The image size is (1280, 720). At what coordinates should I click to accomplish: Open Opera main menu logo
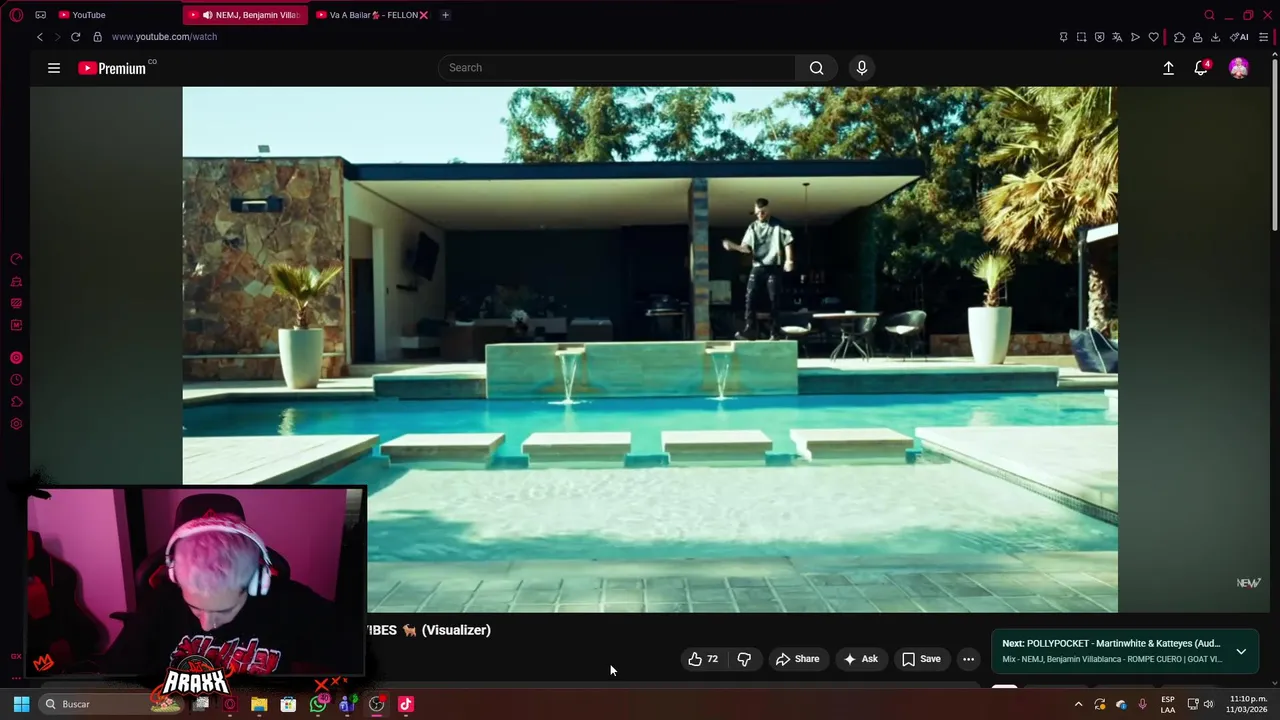[x=16, y=15]
